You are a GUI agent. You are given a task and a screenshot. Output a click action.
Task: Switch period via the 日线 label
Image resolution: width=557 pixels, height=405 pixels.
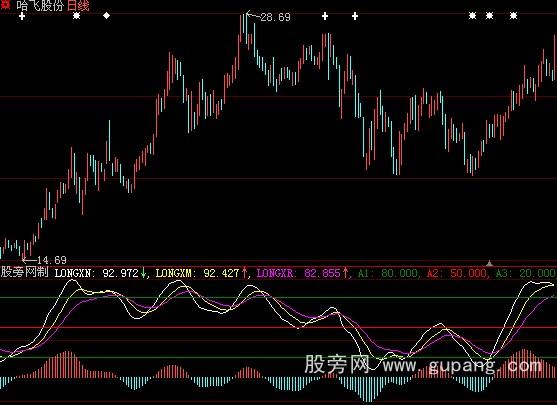(x=78, y=5)
